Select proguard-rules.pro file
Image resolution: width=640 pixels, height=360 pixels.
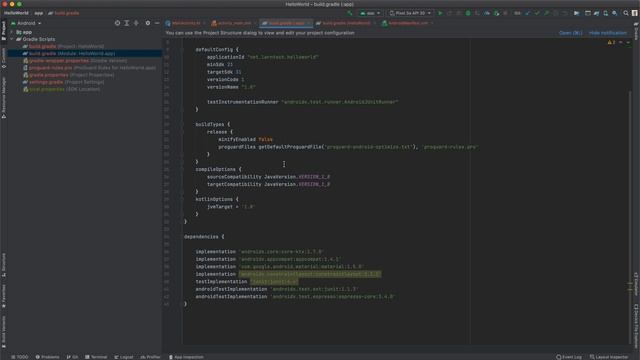(85, 68)
